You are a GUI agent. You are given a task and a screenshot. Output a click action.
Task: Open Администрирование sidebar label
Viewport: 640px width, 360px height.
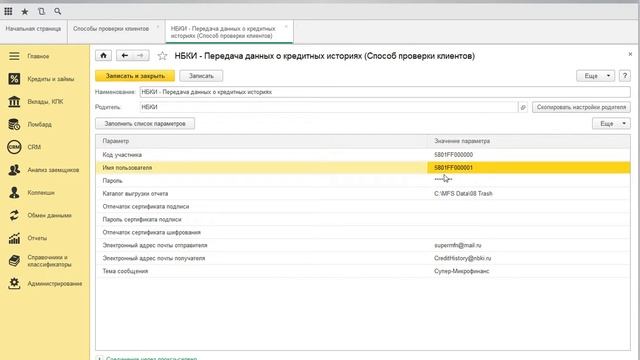(55, 283)
